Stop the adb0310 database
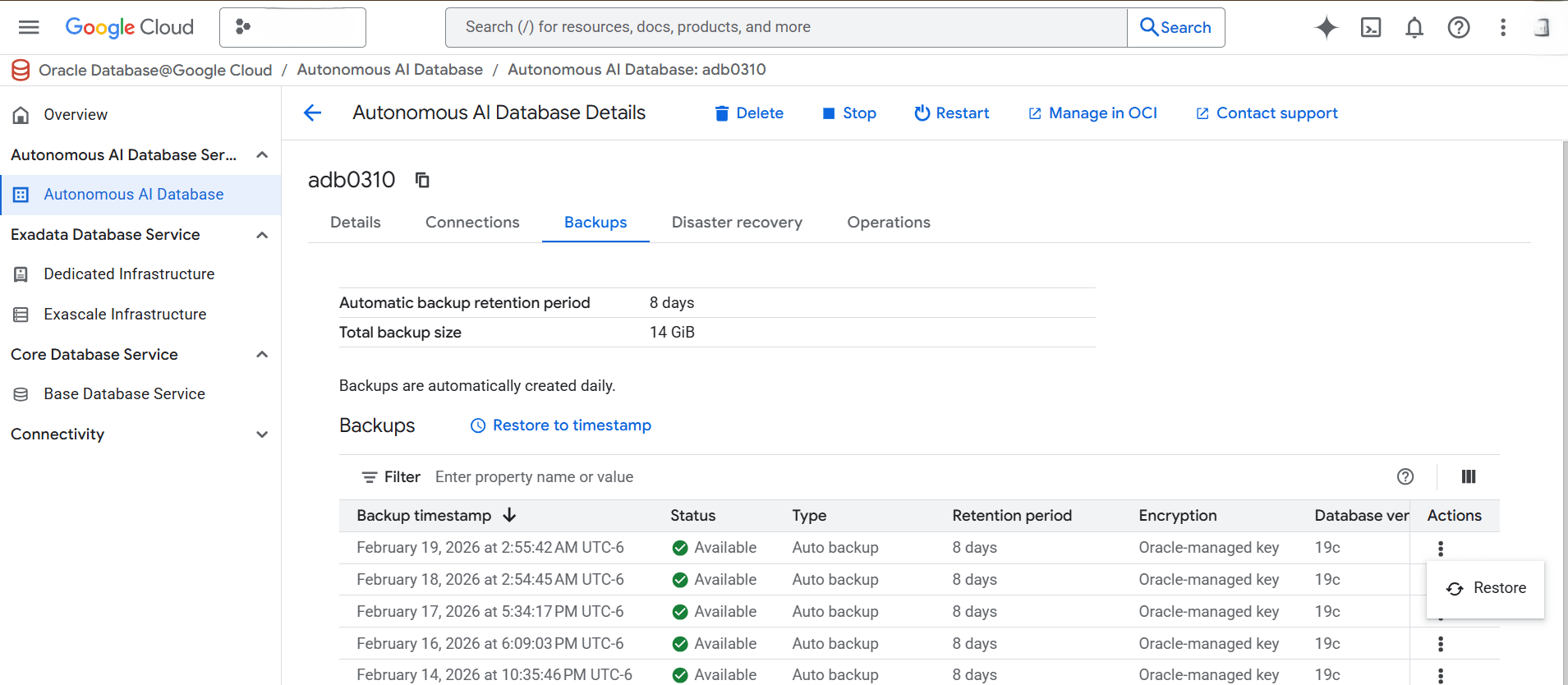 pyautogui.click(x=849, y=113)
